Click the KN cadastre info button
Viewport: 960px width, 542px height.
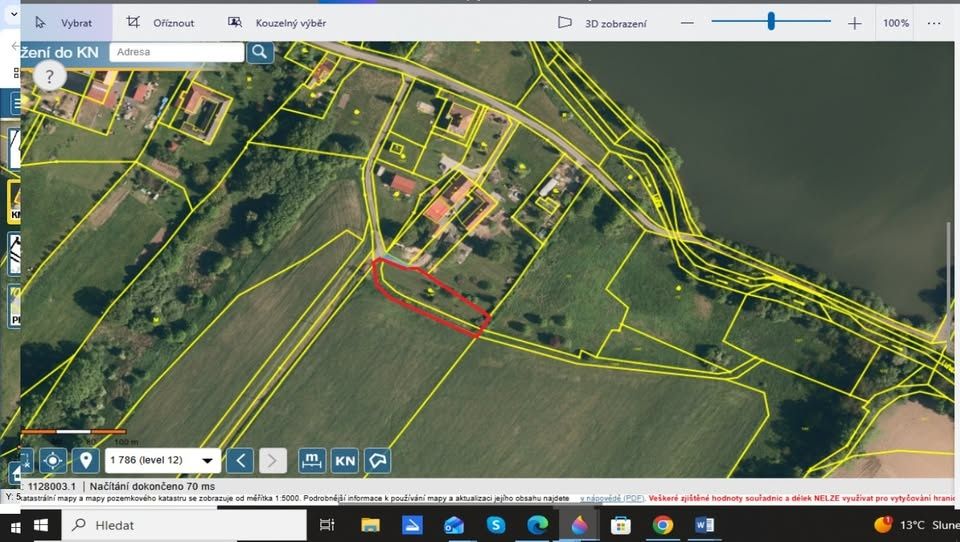pos(345,461)
